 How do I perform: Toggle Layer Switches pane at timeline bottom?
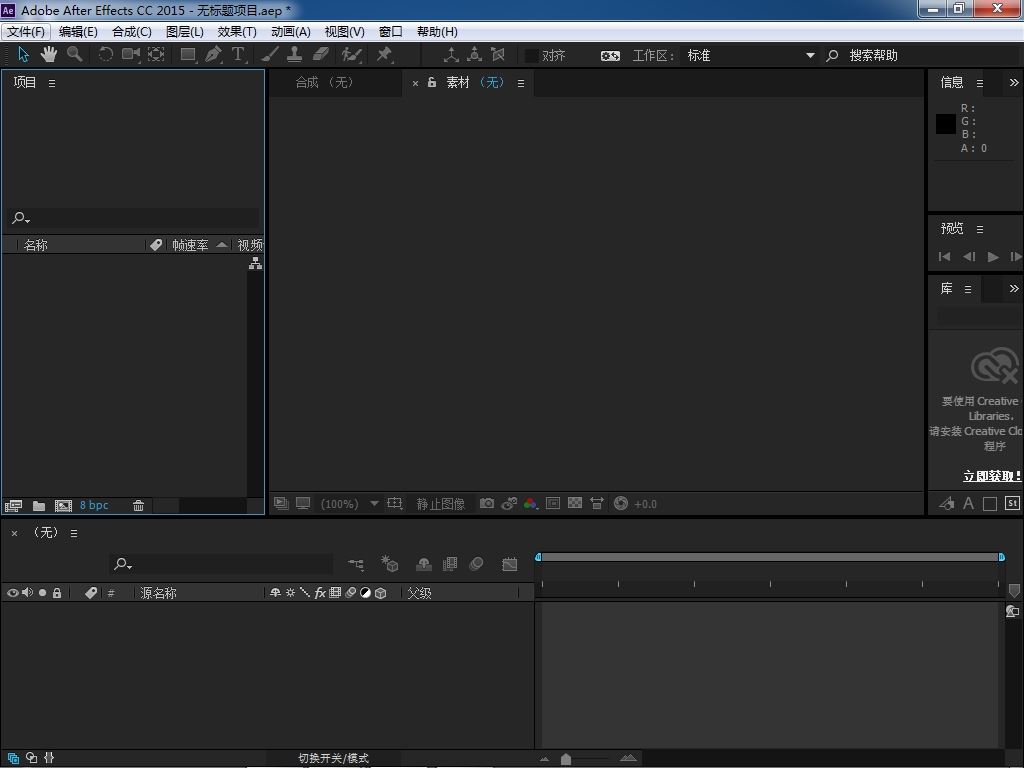[x=13, y=758]
